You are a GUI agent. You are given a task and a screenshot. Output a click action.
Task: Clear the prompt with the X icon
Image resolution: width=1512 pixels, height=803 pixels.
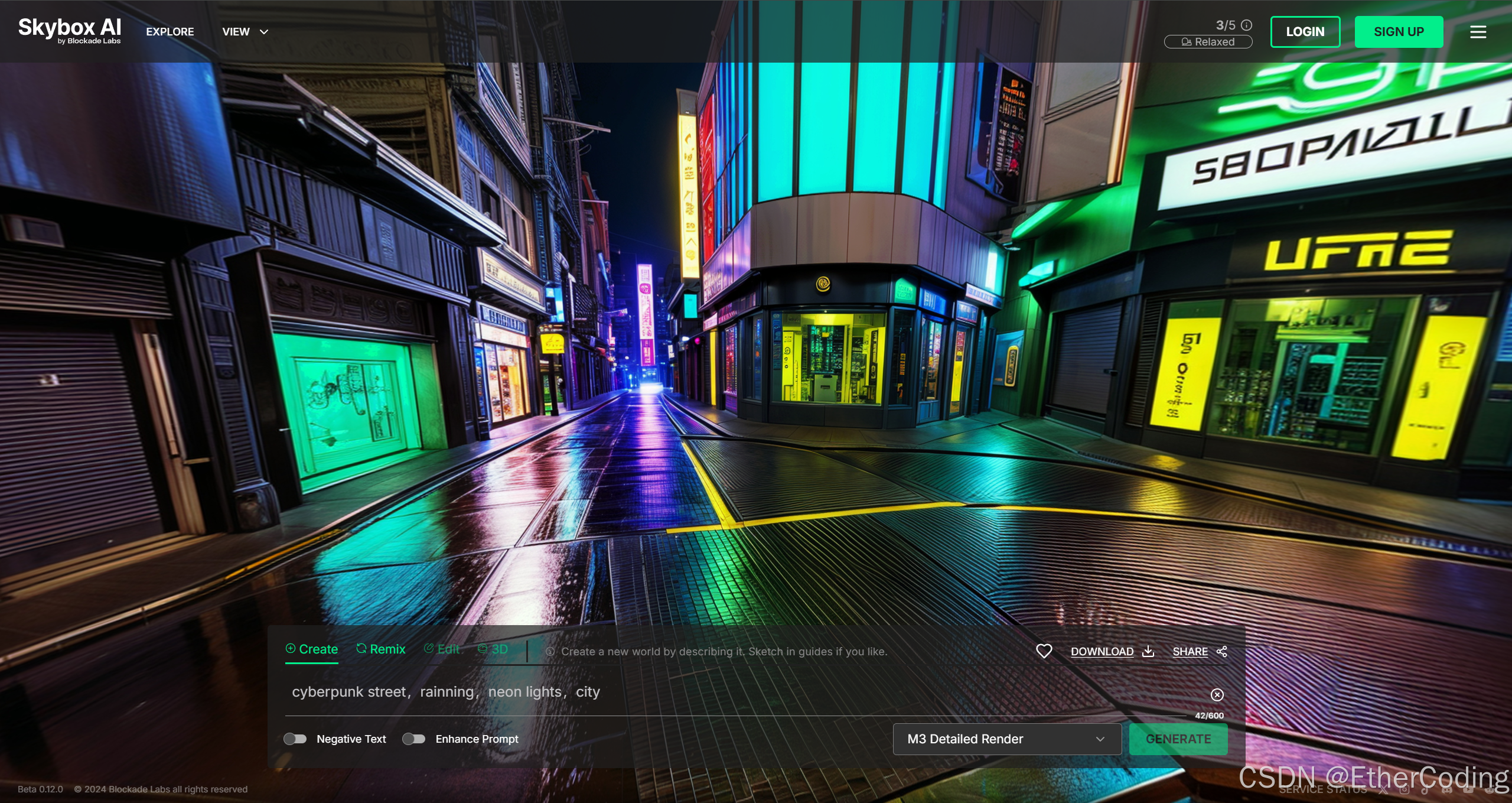(1217, 695)
